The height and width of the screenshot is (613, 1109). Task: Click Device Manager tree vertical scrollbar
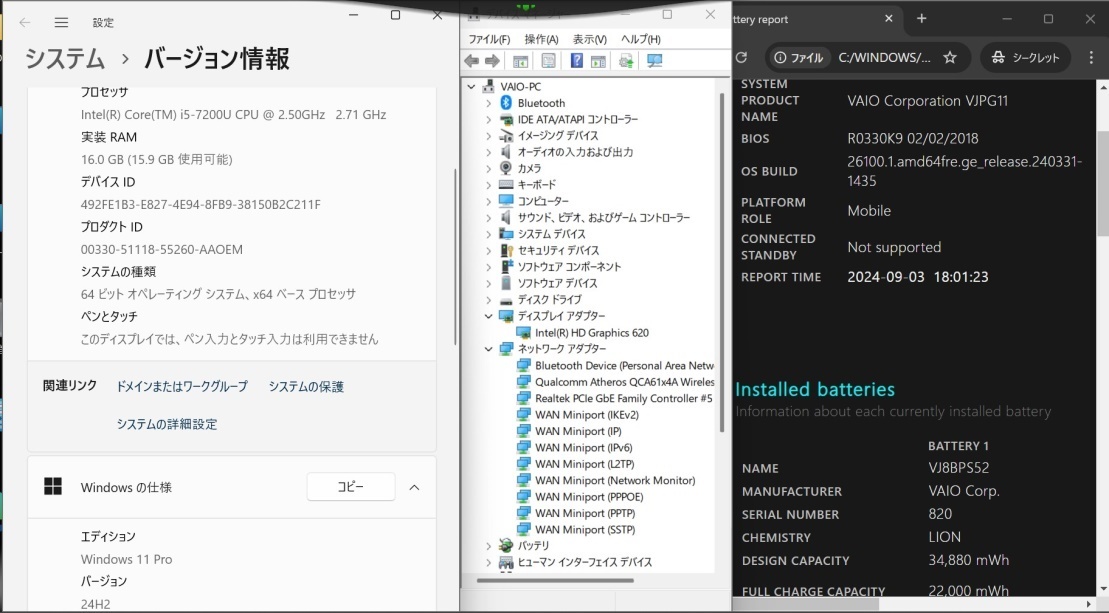722,262
